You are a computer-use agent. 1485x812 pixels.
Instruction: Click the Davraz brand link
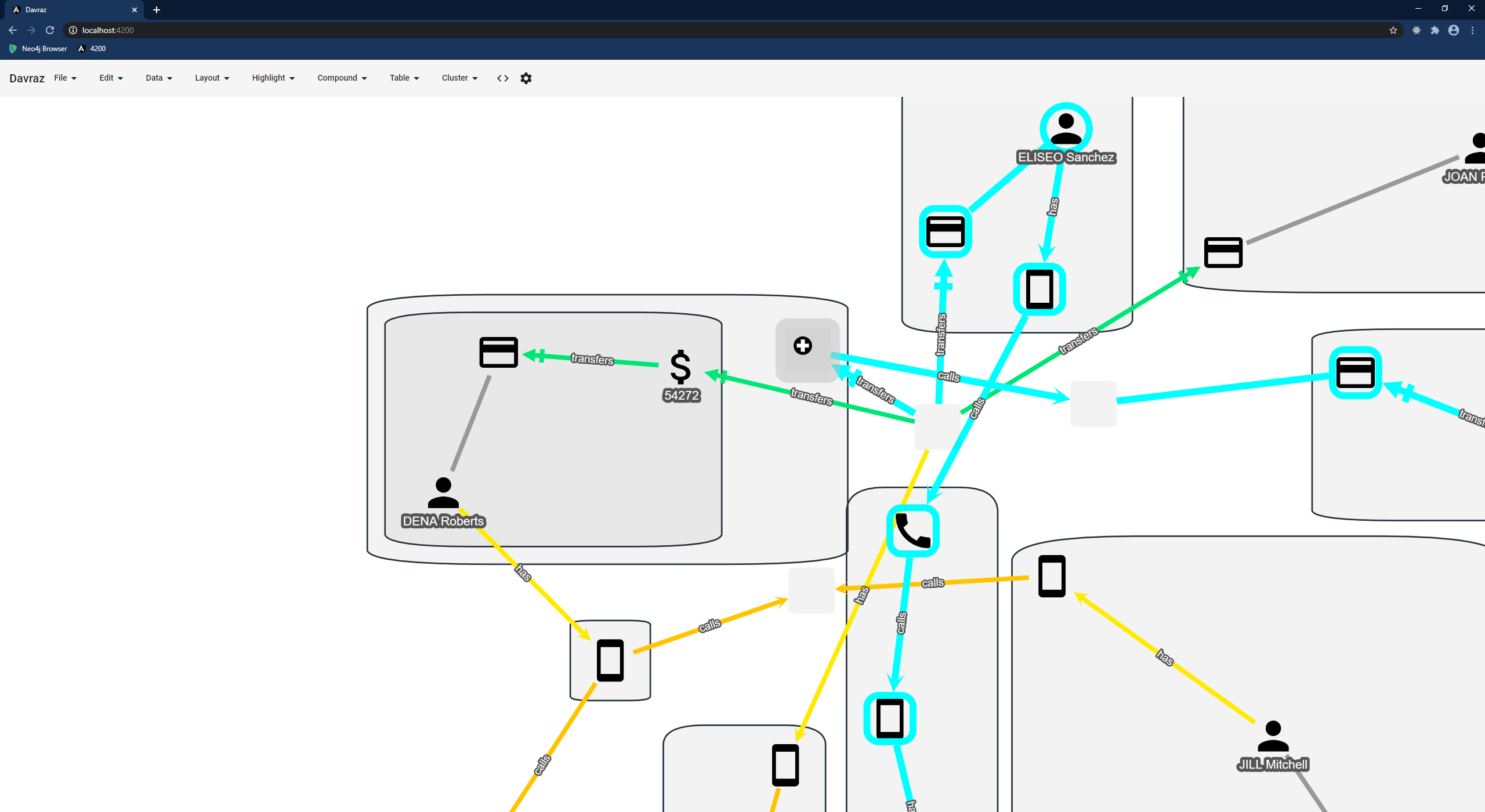[27, 78]
